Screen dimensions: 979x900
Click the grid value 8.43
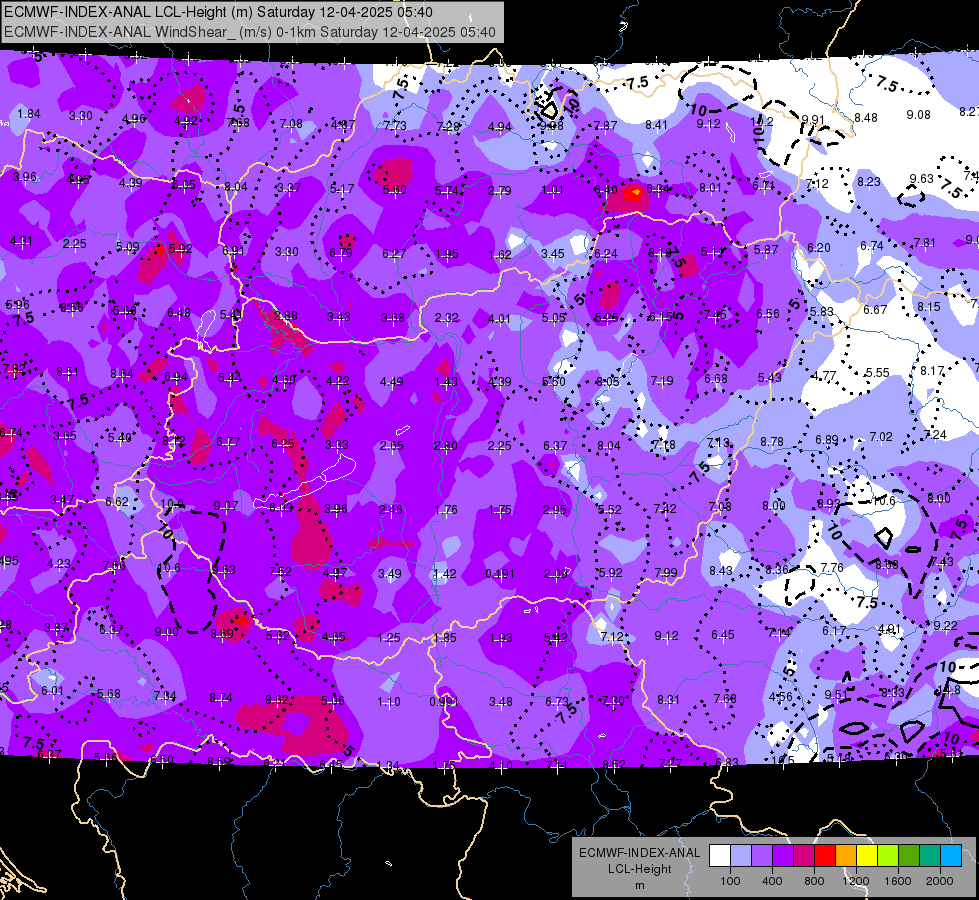click(x=721, y=571)
